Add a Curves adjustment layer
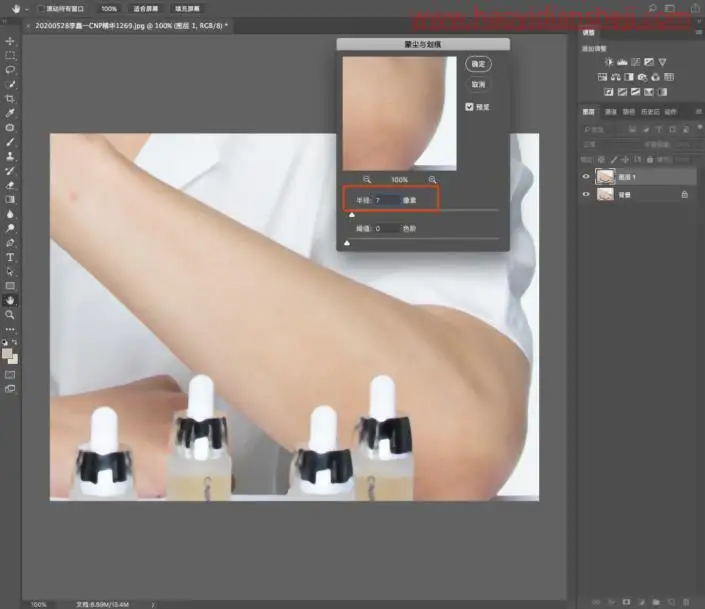The height and width of the screenshot is (609, 705). coord(636,62)
